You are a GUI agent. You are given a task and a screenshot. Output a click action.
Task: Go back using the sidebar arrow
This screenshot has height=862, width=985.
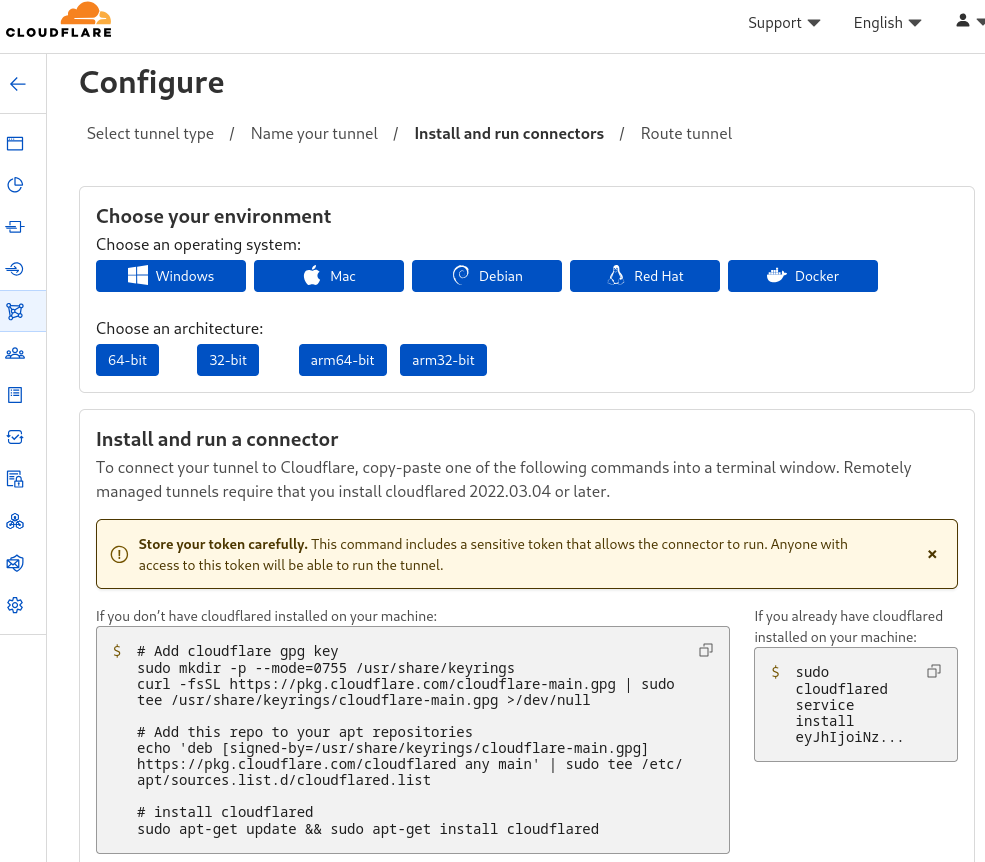18,84
